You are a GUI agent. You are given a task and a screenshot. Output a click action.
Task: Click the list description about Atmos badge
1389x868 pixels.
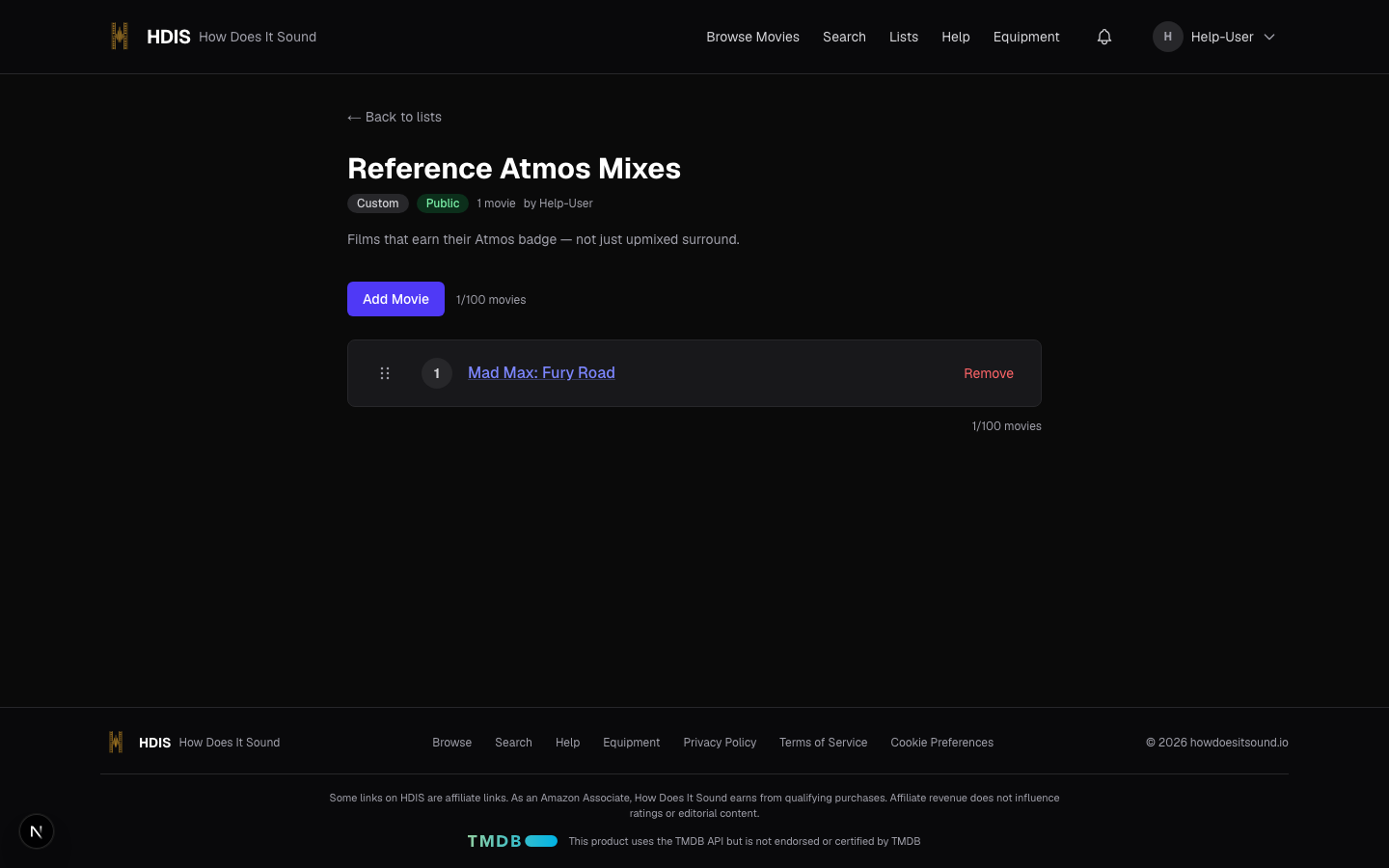click(543, 239)
